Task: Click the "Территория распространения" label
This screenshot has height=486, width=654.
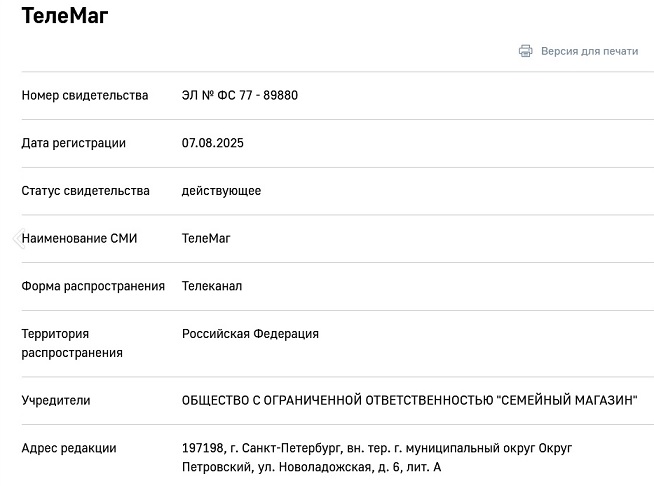Action: [72, 343]
